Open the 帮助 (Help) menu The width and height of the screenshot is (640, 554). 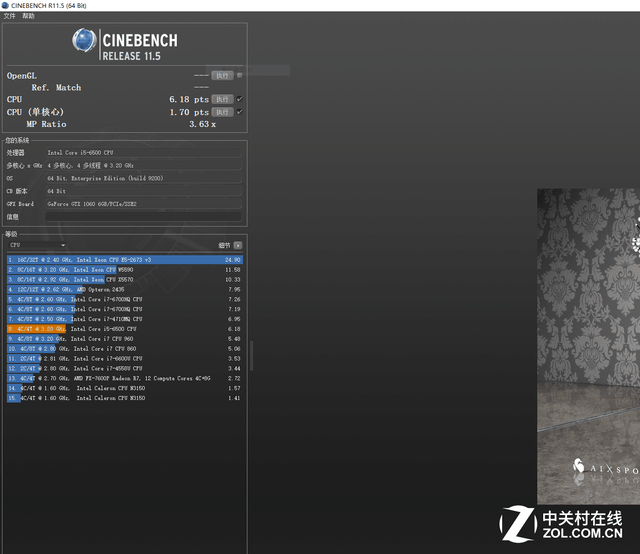pos(28,17)
